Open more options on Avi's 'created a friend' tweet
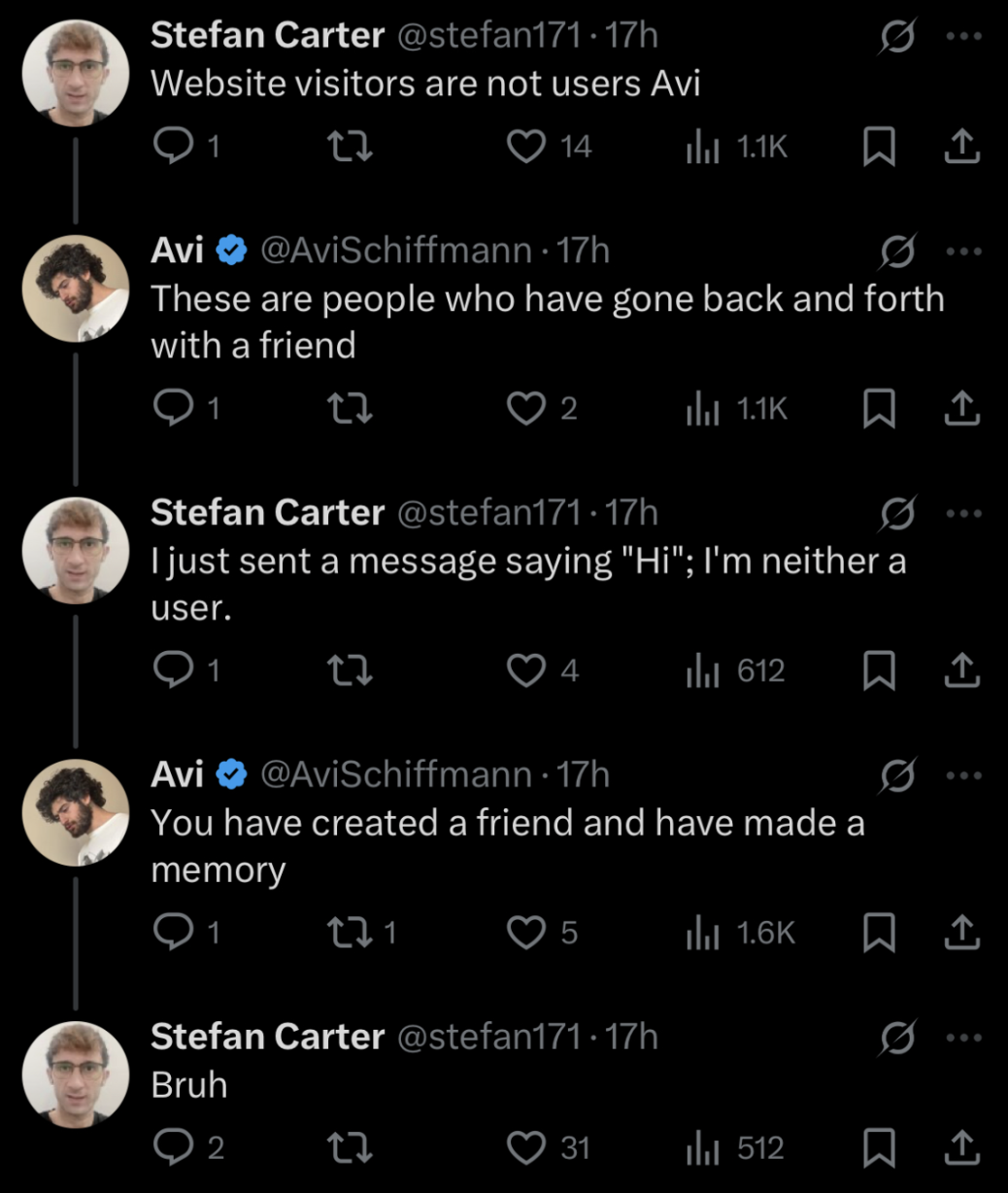 (963, 775)
